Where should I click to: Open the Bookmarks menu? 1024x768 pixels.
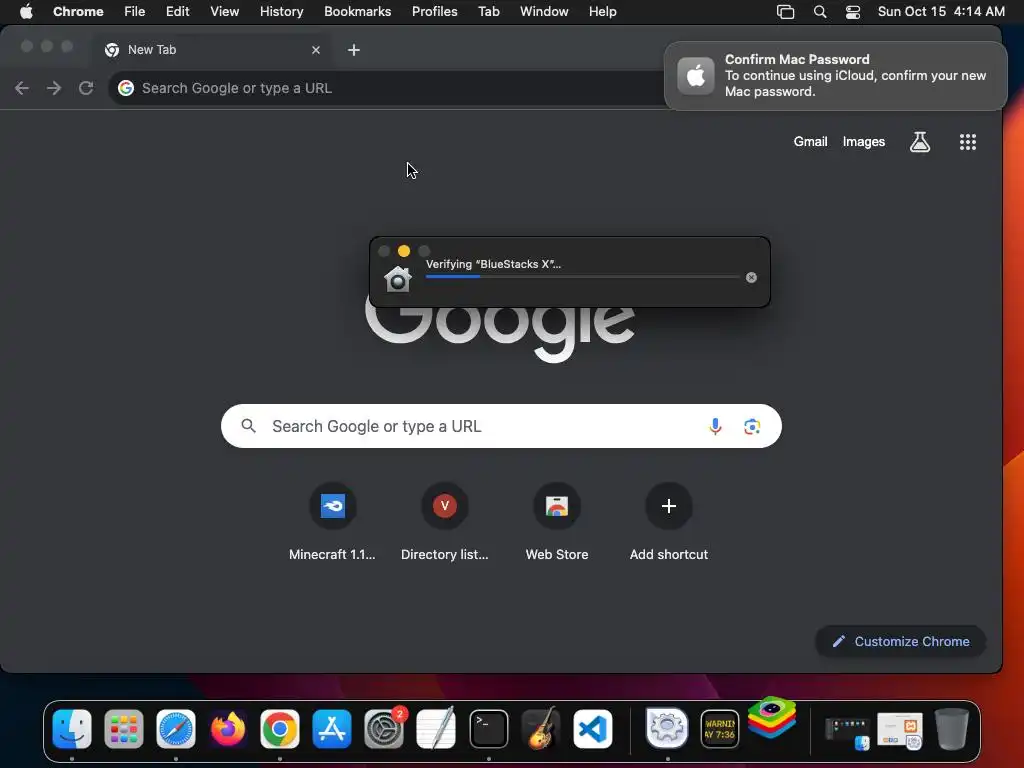tap(357, 12)
